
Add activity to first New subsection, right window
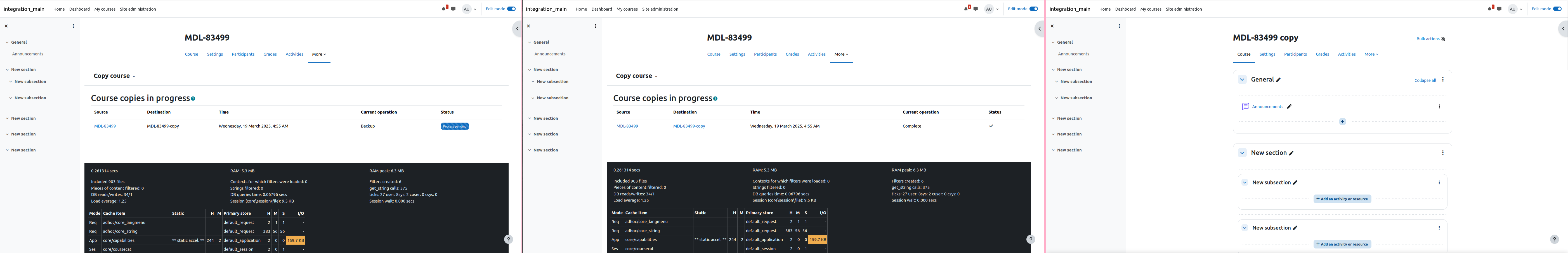click(1342, 199)
